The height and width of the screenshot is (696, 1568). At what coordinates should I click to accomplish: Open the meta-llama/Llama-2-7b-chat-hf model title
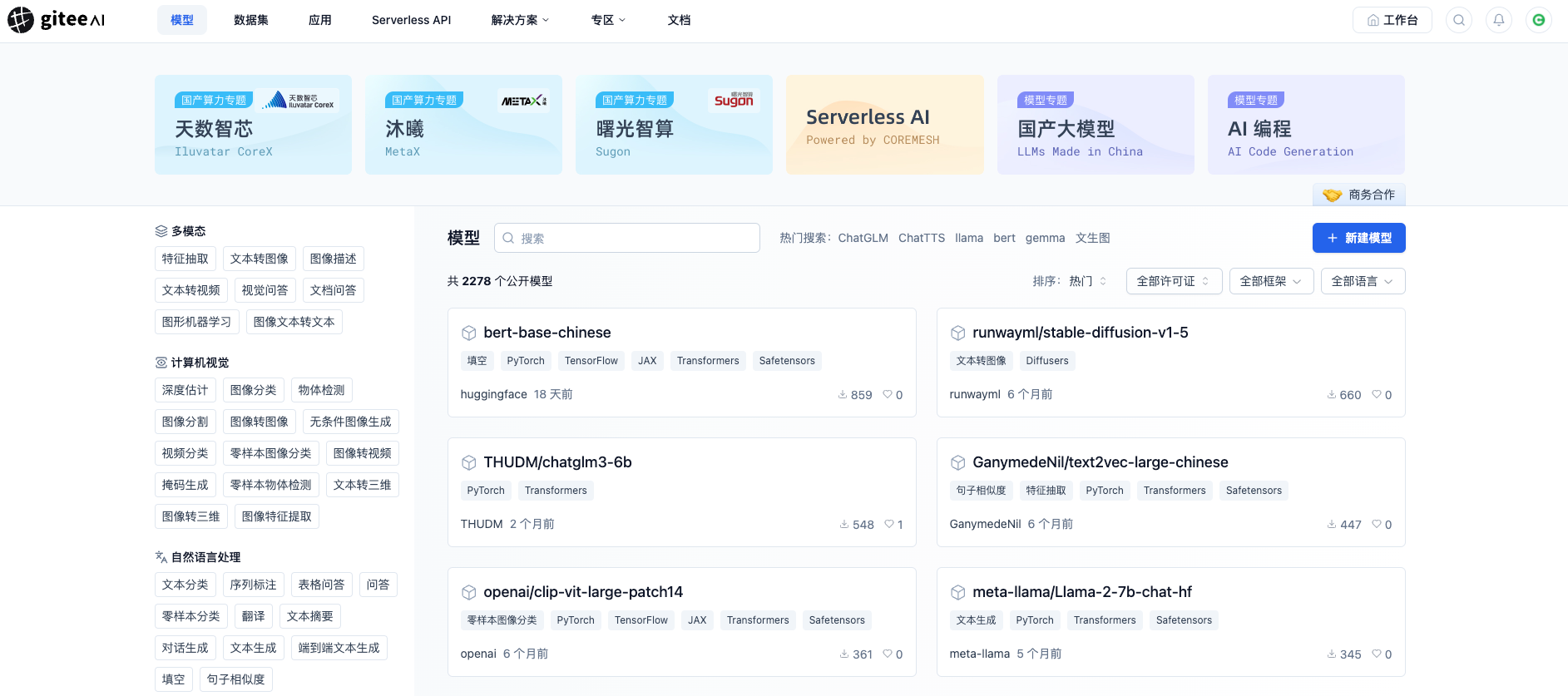(x=1082, y=592)
